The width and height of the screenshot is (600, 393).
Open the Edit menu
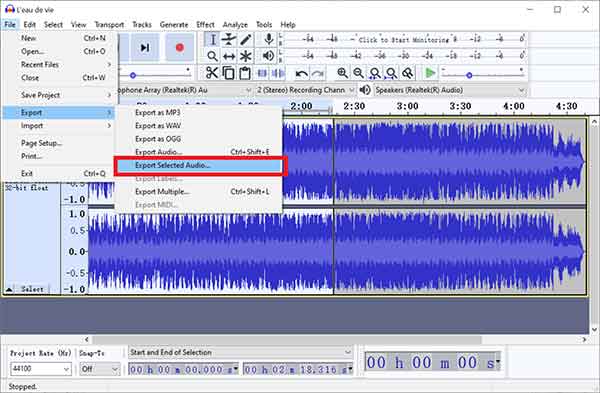click(x=29, y=24)
